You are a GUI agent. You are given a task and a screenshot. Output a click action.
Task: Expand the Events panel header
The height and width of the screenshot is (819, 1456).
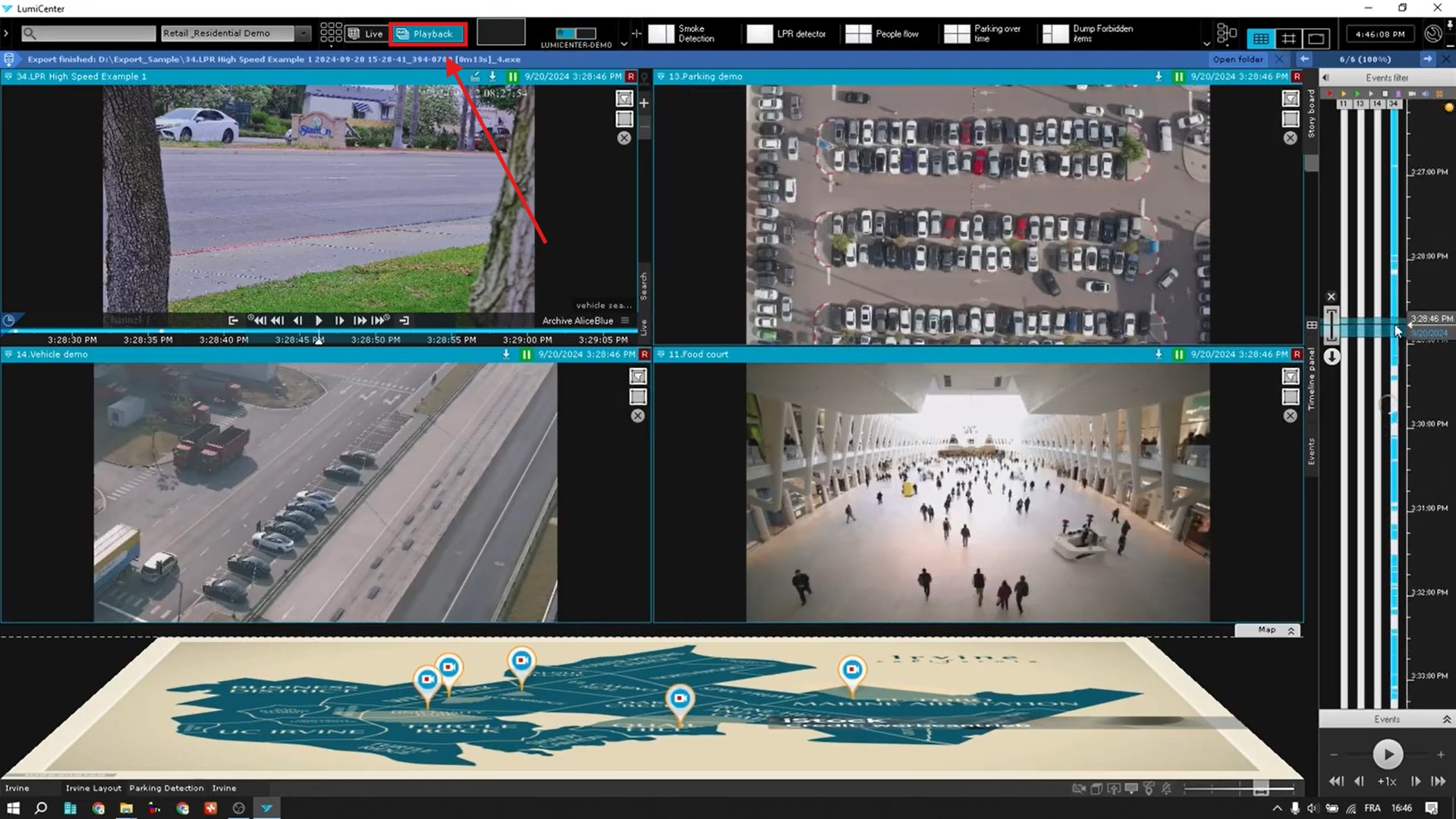[1445, 720]
